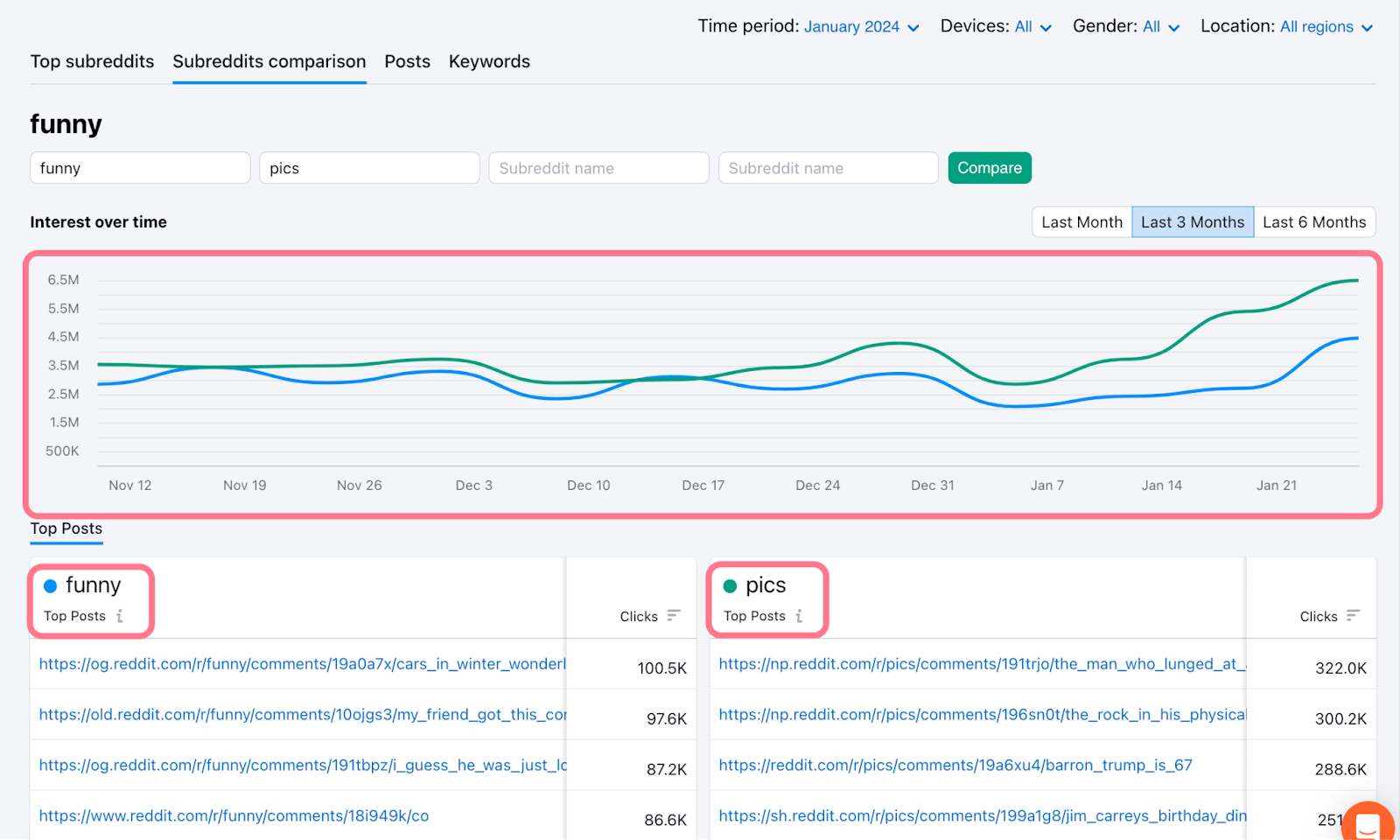Open the Time period January 2024 dropdown
The image size is (1400, 840).
tap(862, 27)
